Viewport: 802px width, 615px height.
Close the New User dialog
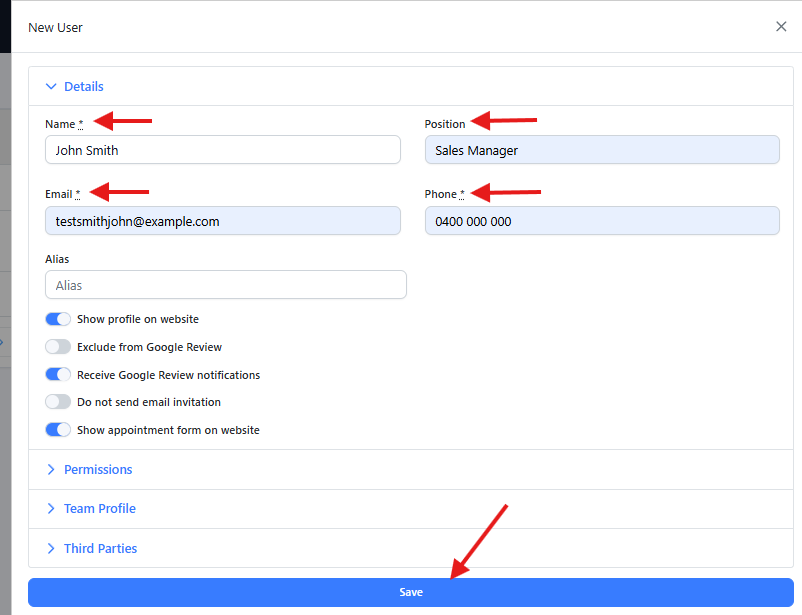coord(781,27)
